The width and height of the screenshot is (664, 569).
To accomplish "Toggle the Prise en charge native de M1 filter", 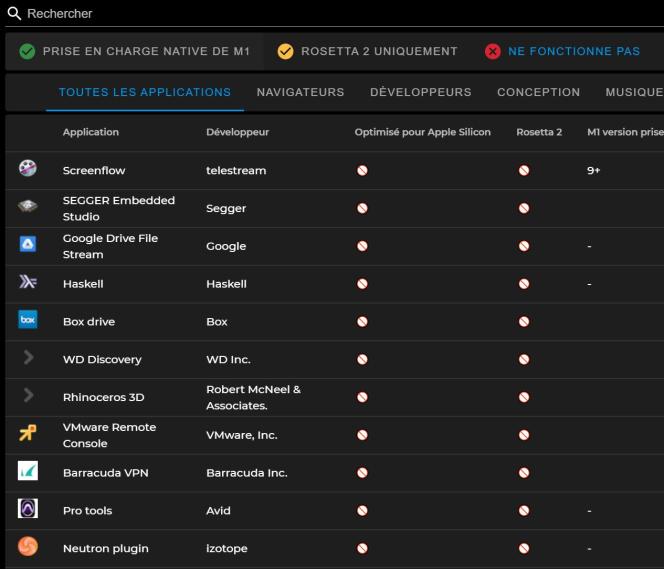I will tap(134, 52).
